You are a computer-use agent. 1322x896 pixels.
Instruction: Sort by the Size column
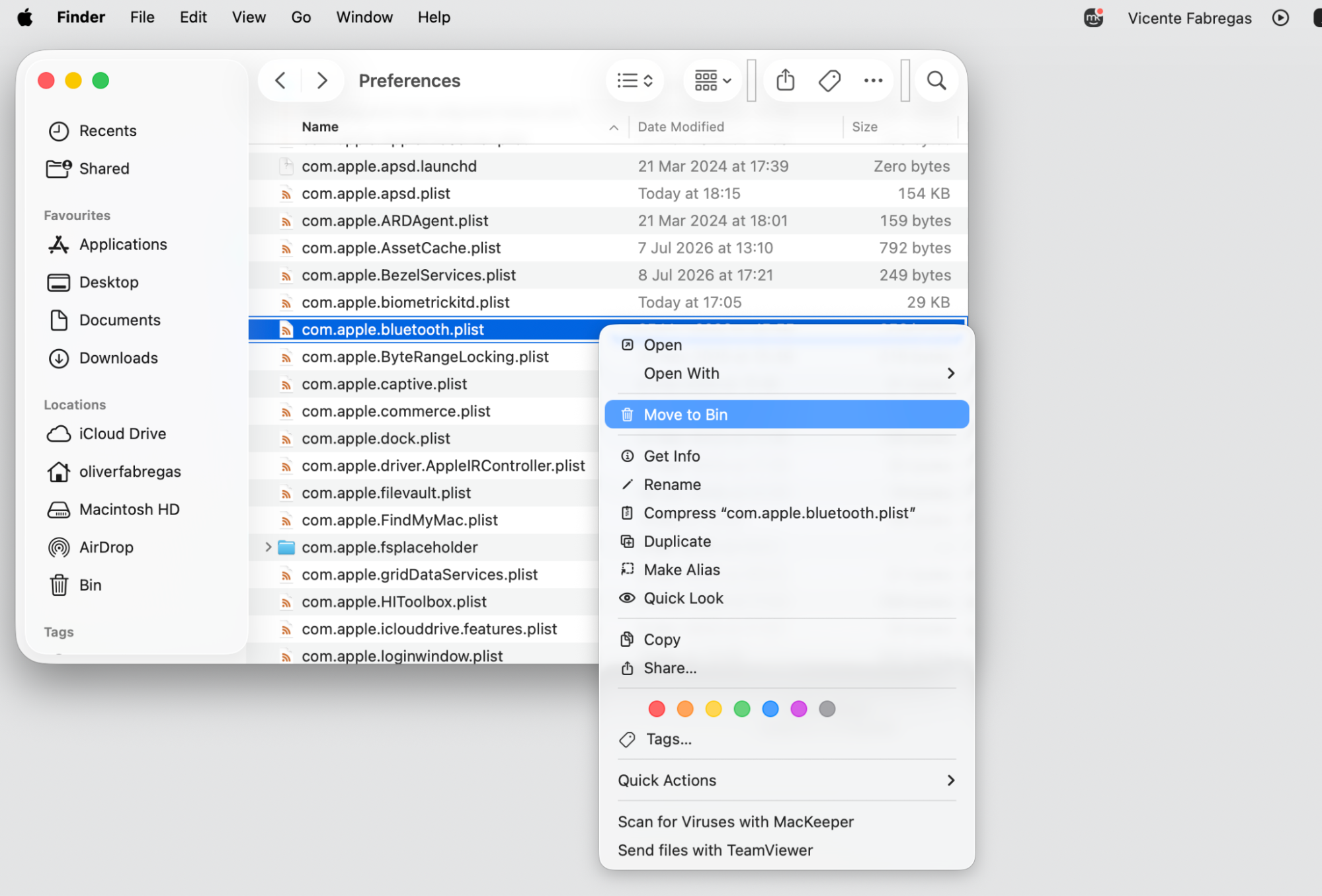(x=864, y=126)
